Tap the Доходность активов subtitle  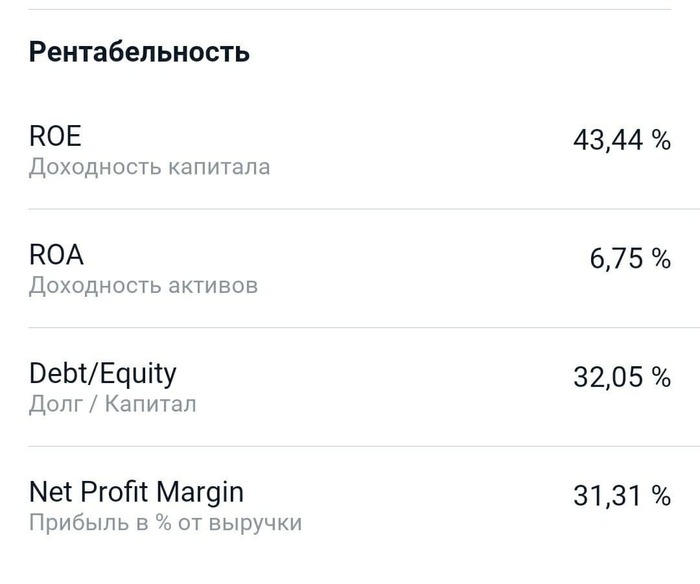(143, 286)
